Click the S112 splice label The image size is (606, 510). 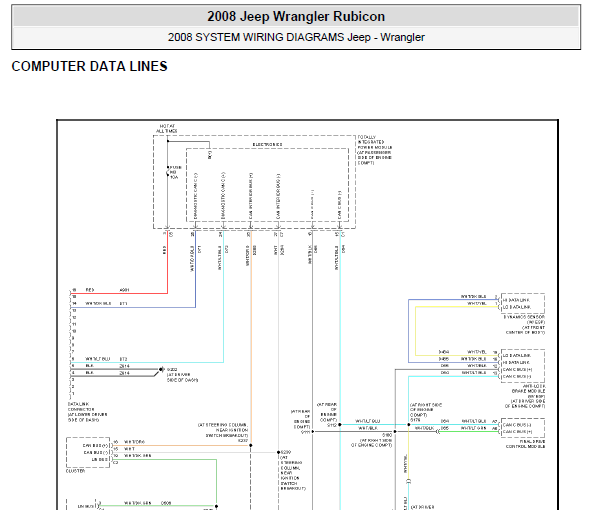pyautogui.click(x=332, y=425)
